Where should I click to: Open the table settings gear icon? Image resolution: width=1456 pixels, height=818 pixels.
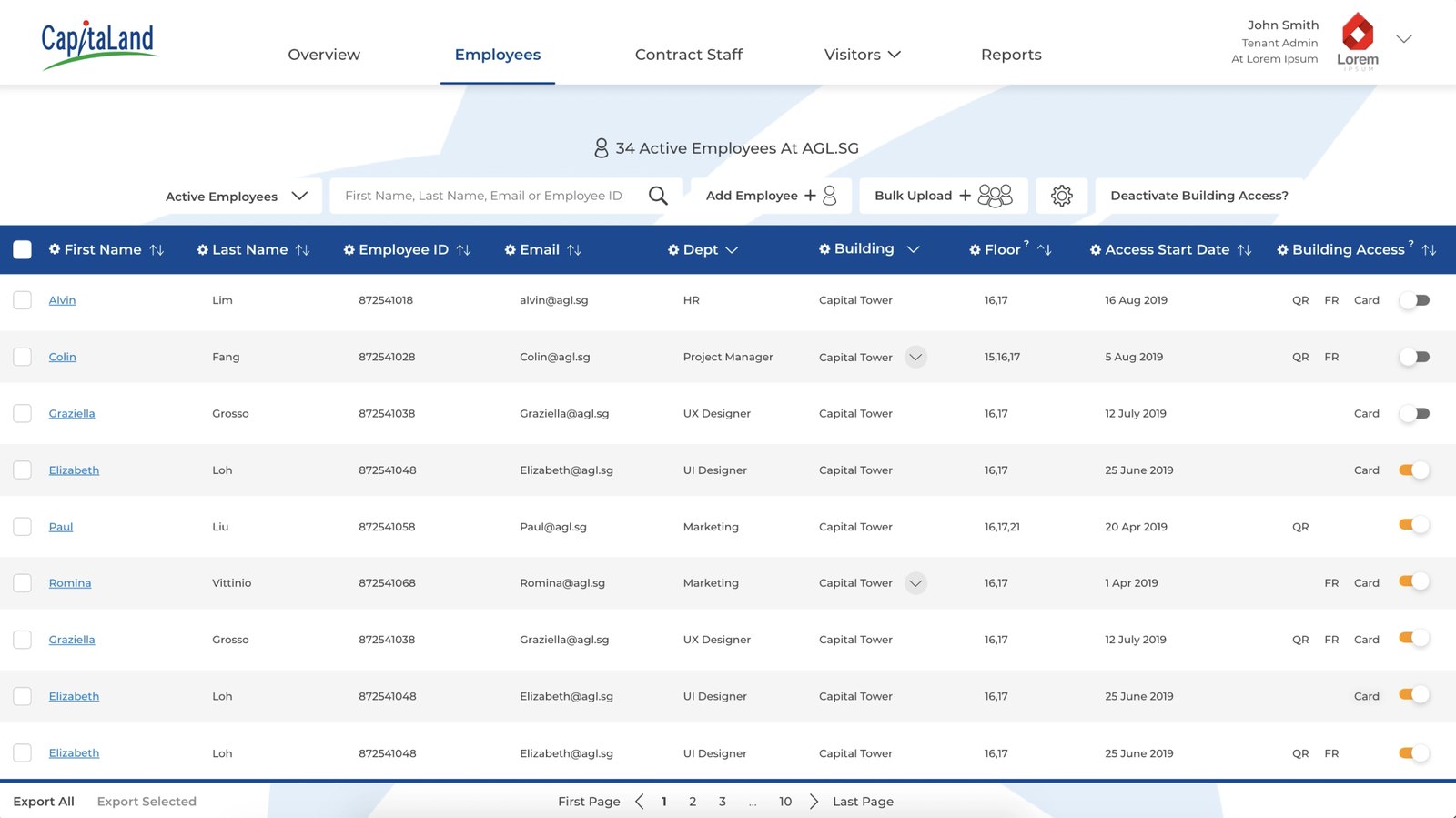1062,196
